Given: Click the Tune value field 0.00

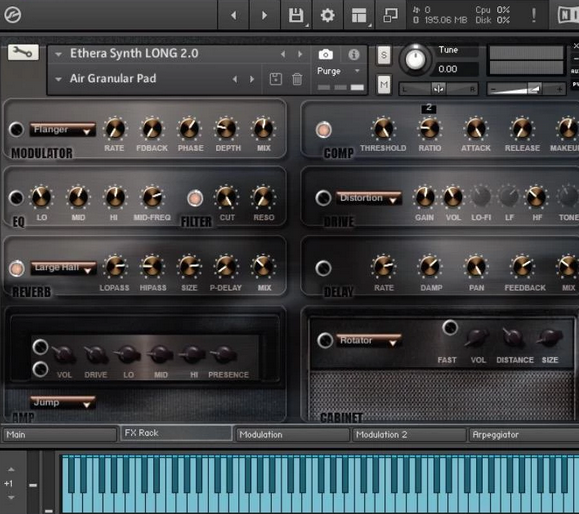Looking at the screenshot, I should pos(457,69).
